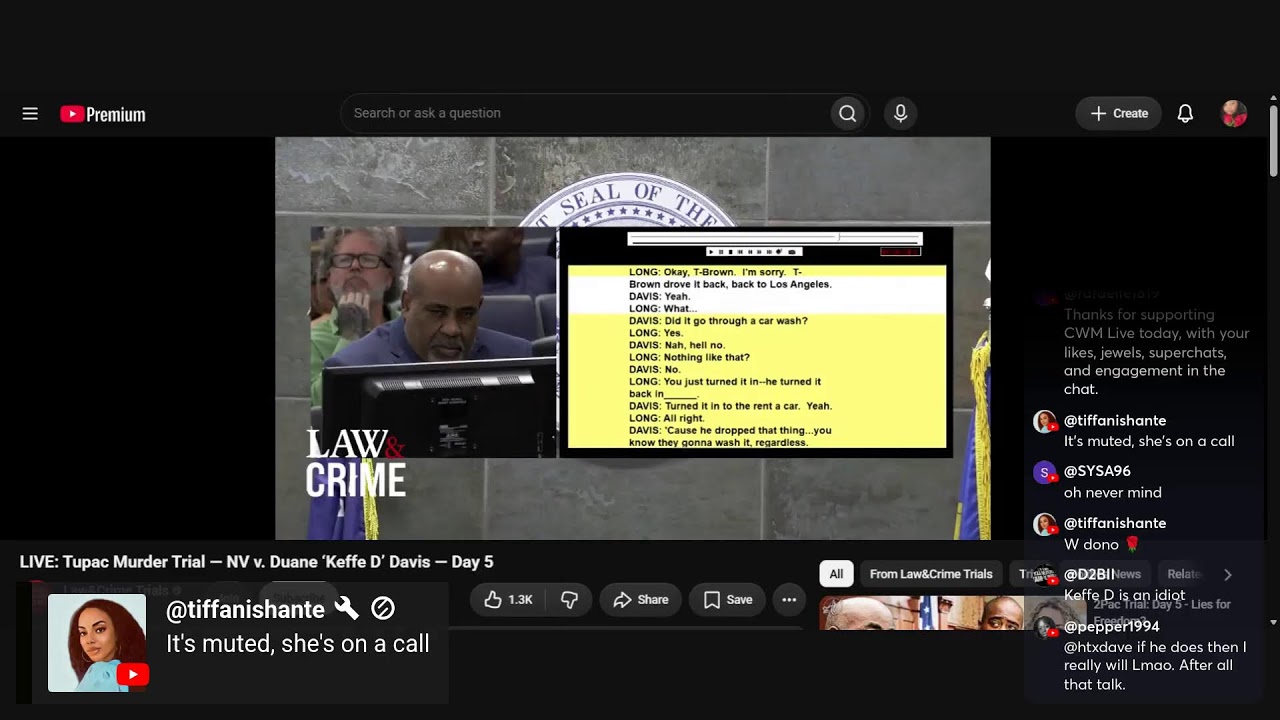
Task: Click chat message 'oh never mind'
Action: click(x=1113, y=493)
